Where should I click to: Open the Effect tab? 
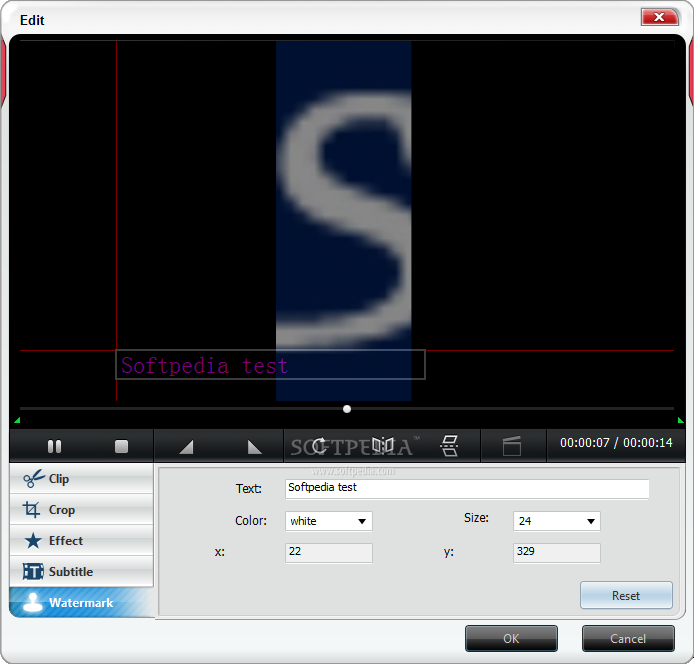81,540
